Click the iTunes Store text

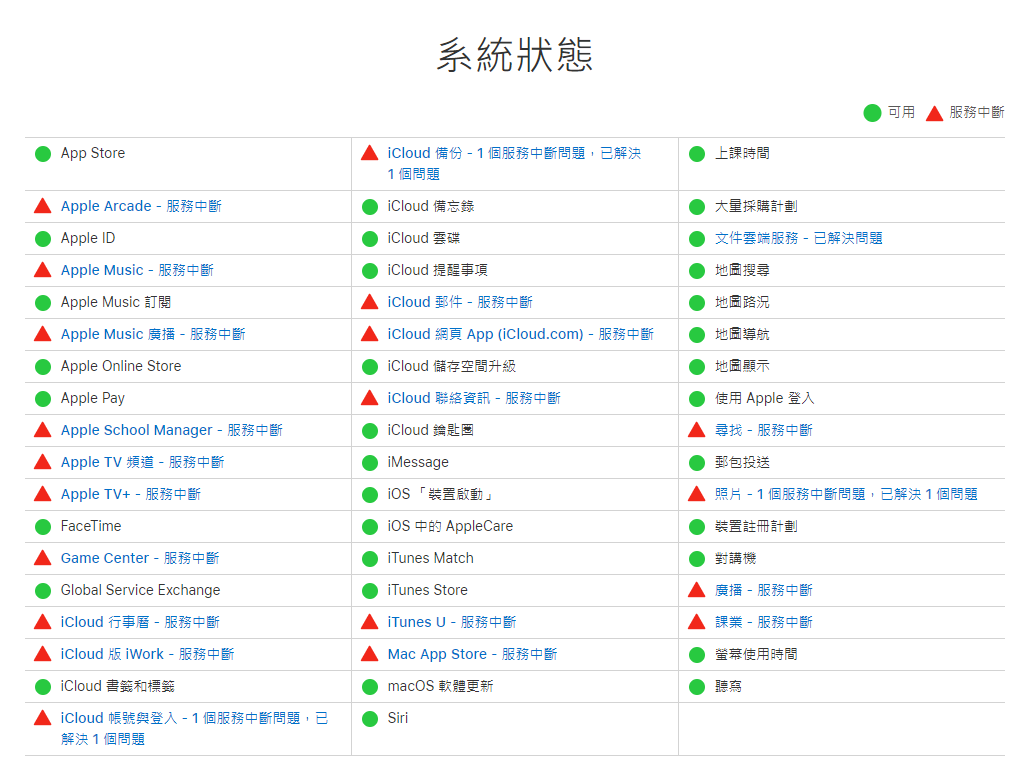click(x=428, y=590)
